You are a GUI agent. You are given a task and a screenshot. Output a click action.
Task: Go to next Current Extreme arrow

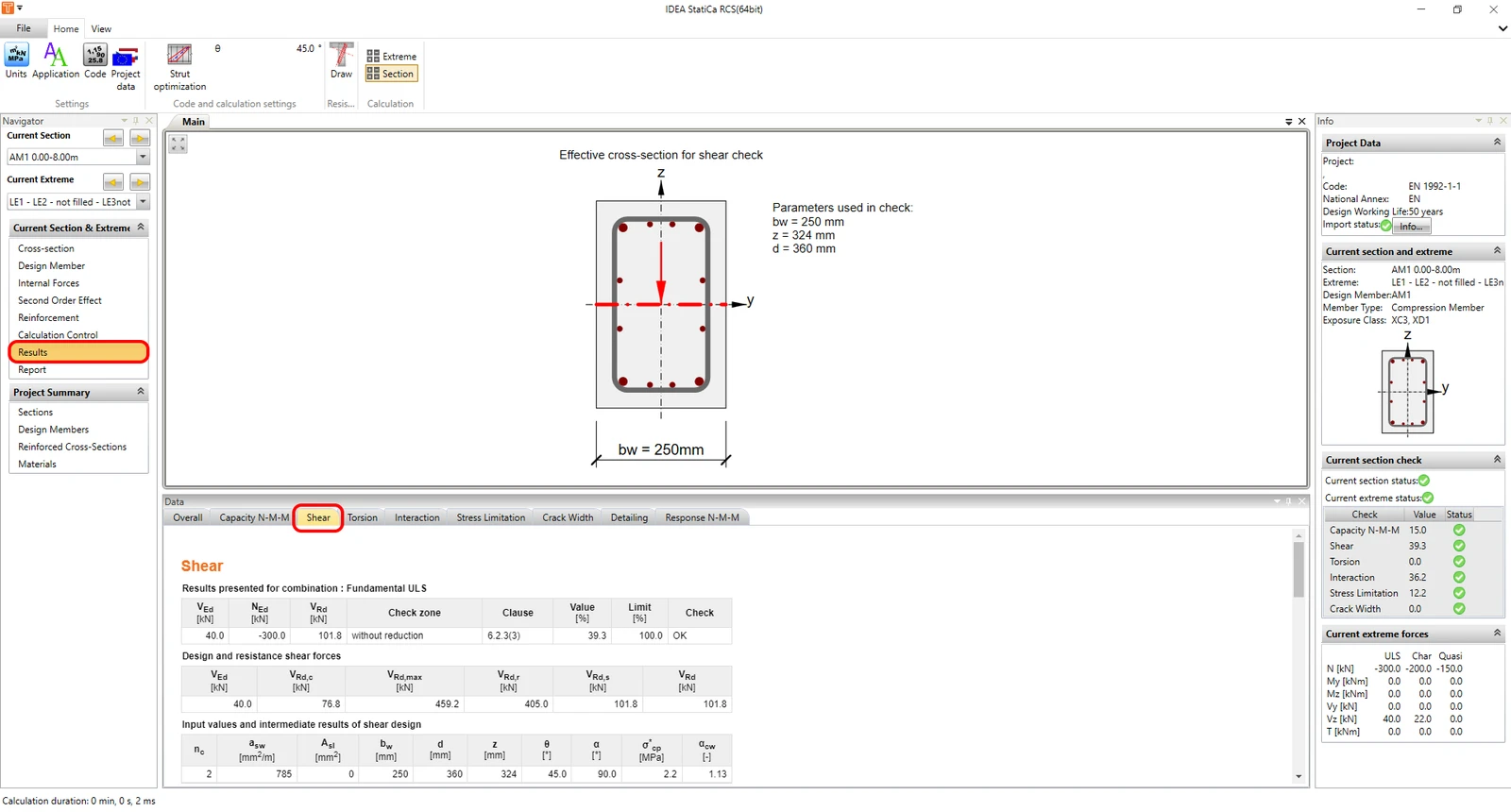140,182
